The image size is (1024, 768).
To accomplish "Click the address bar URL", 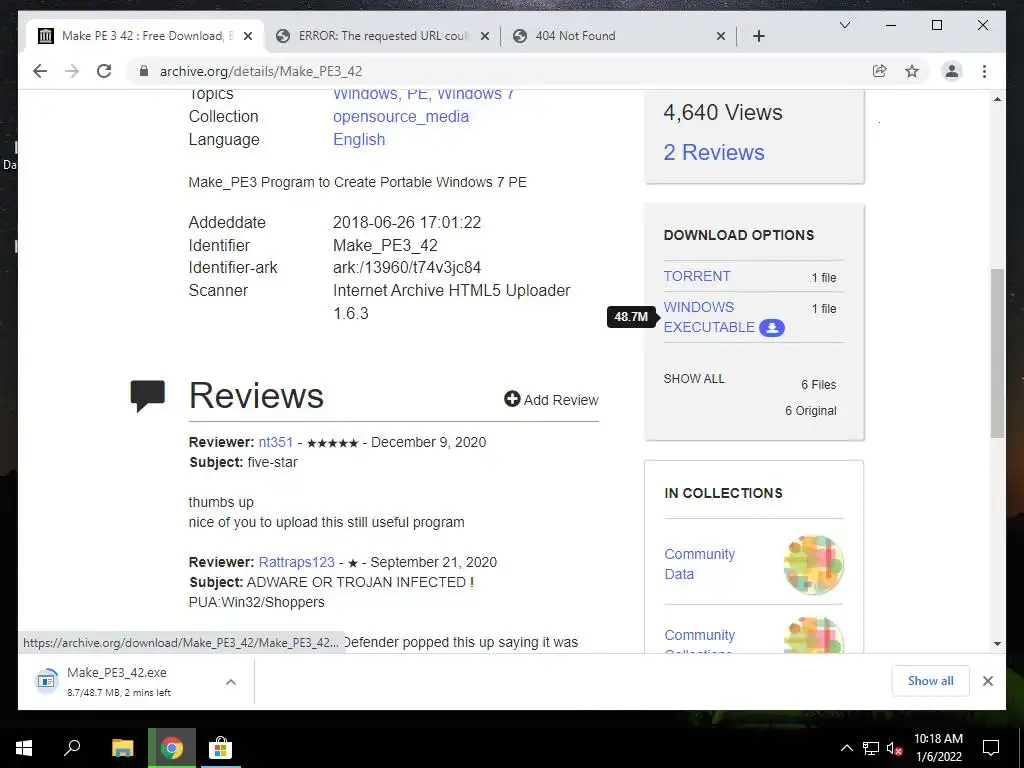I will 261,71.
